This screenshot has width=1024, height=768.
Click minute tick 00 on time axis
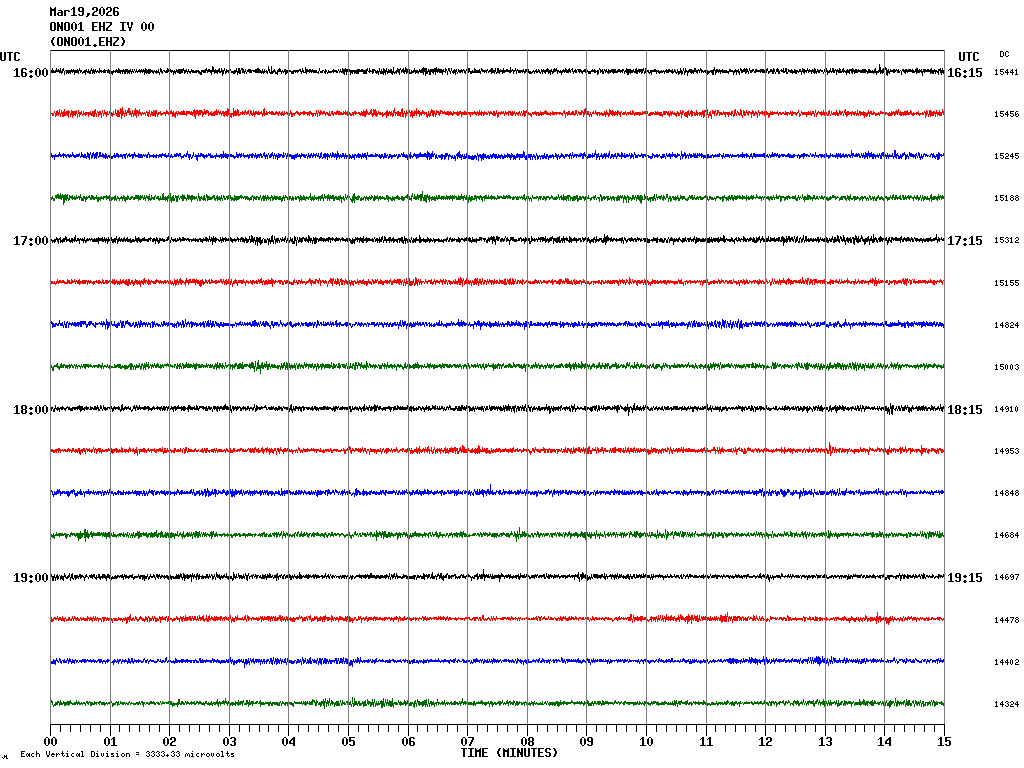point(51,742)
